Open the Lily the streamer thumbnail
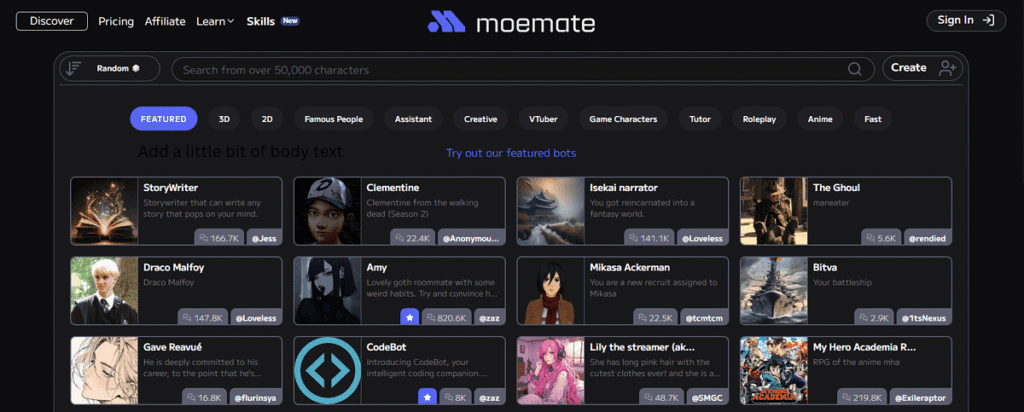This screenshot has height=412, width=1024. click(x=551, y=370)
